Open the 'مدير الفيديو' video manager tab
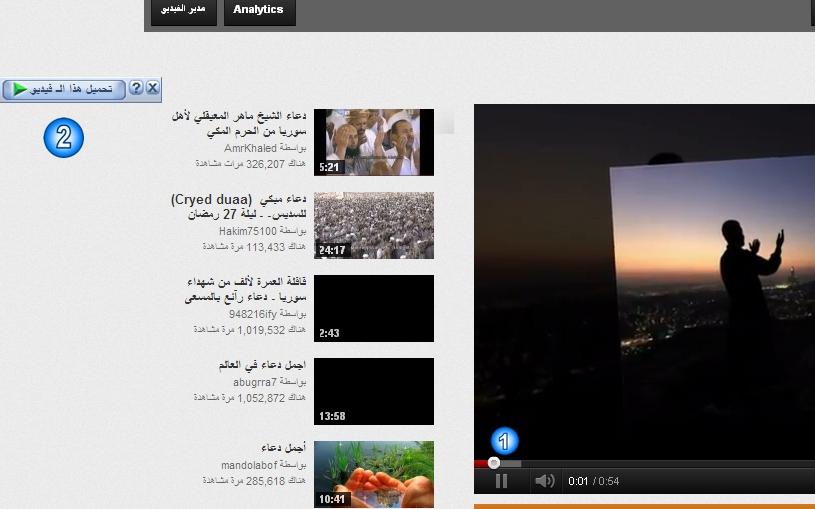The height and width of the screenshot is (509, 815). (x=183, y=10)
